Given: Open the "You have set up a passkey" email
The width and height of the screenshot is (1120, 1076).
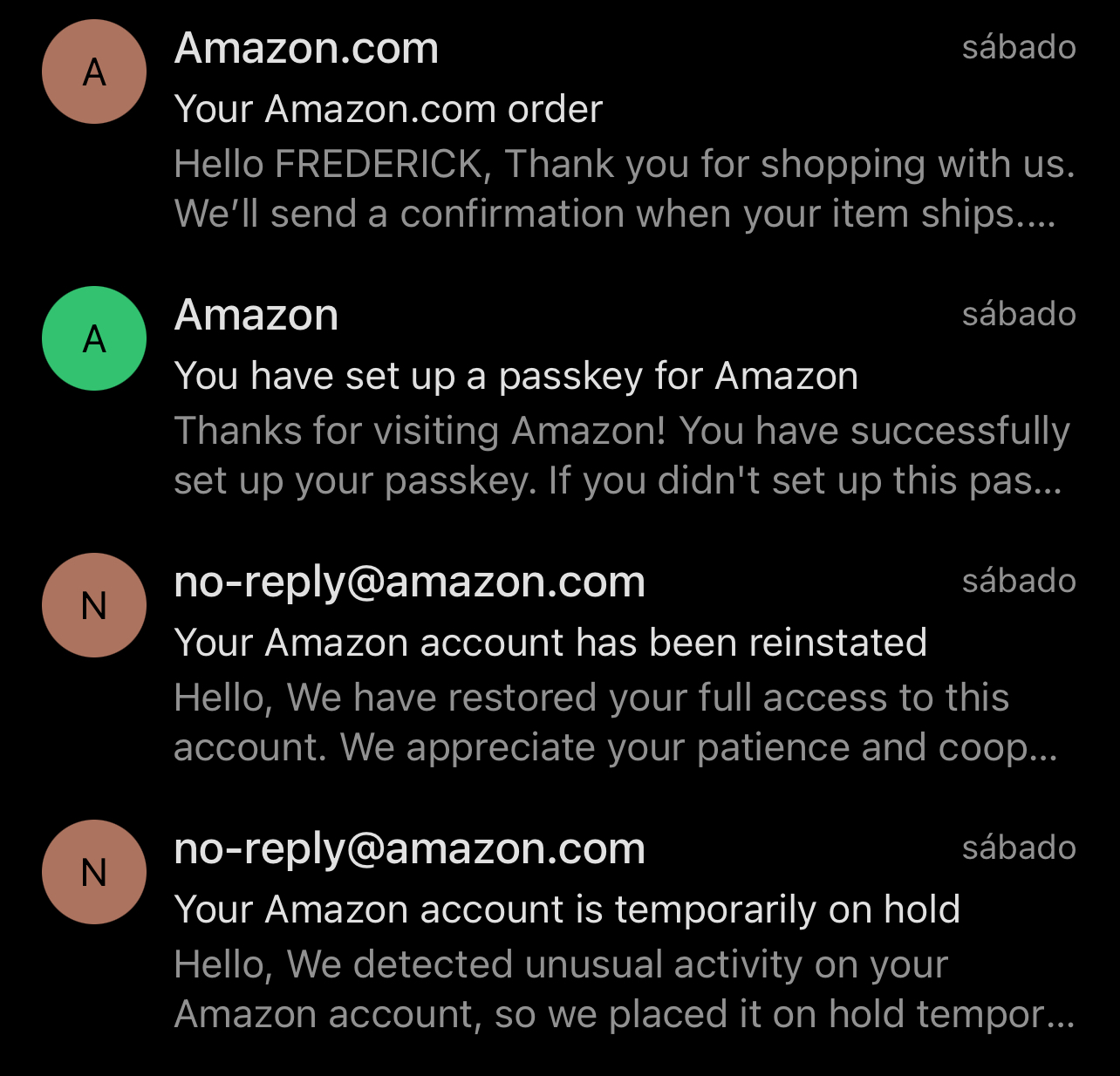Looking at the screenshot, I should (516, 376).
